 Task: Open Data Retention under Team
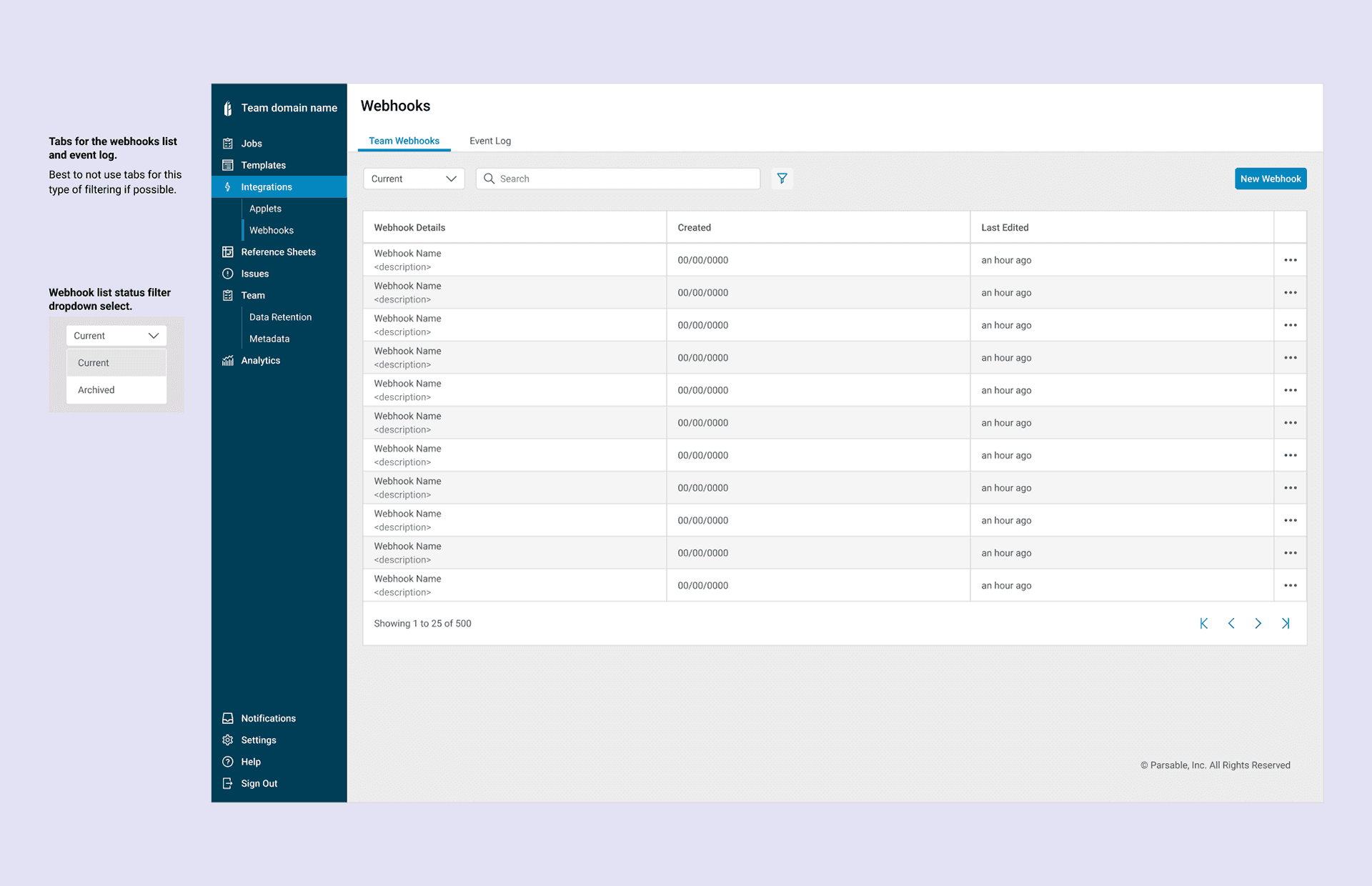[280, 317]
